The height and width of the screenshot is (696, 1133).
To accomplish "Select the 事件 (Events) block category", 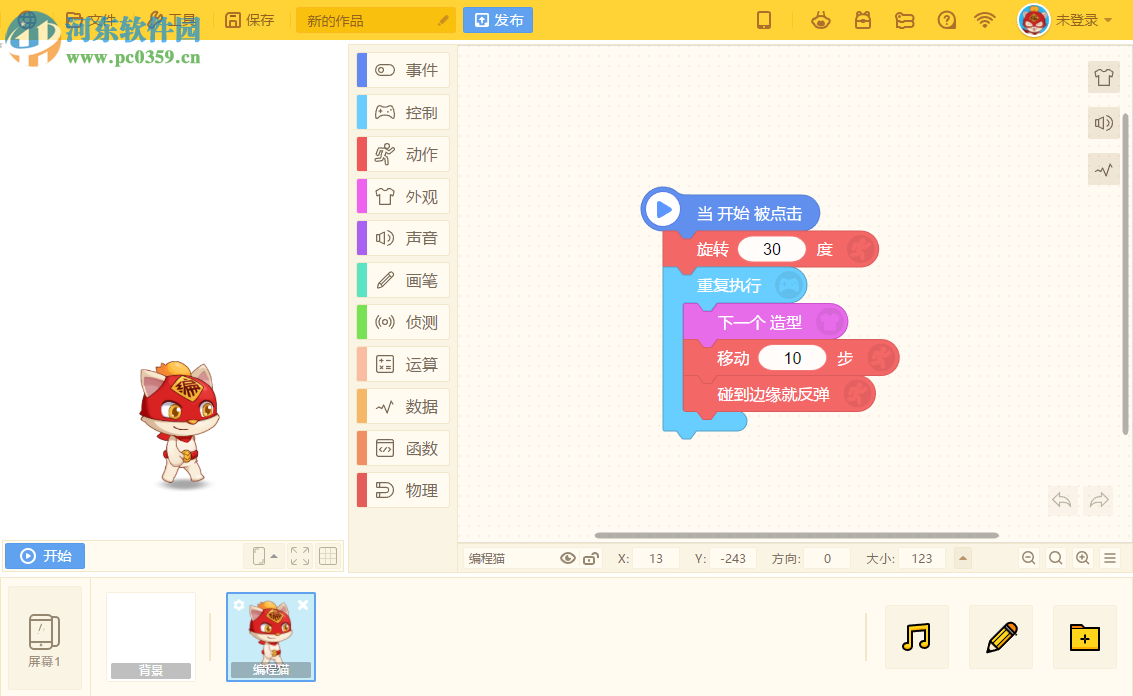I will 400,69.
